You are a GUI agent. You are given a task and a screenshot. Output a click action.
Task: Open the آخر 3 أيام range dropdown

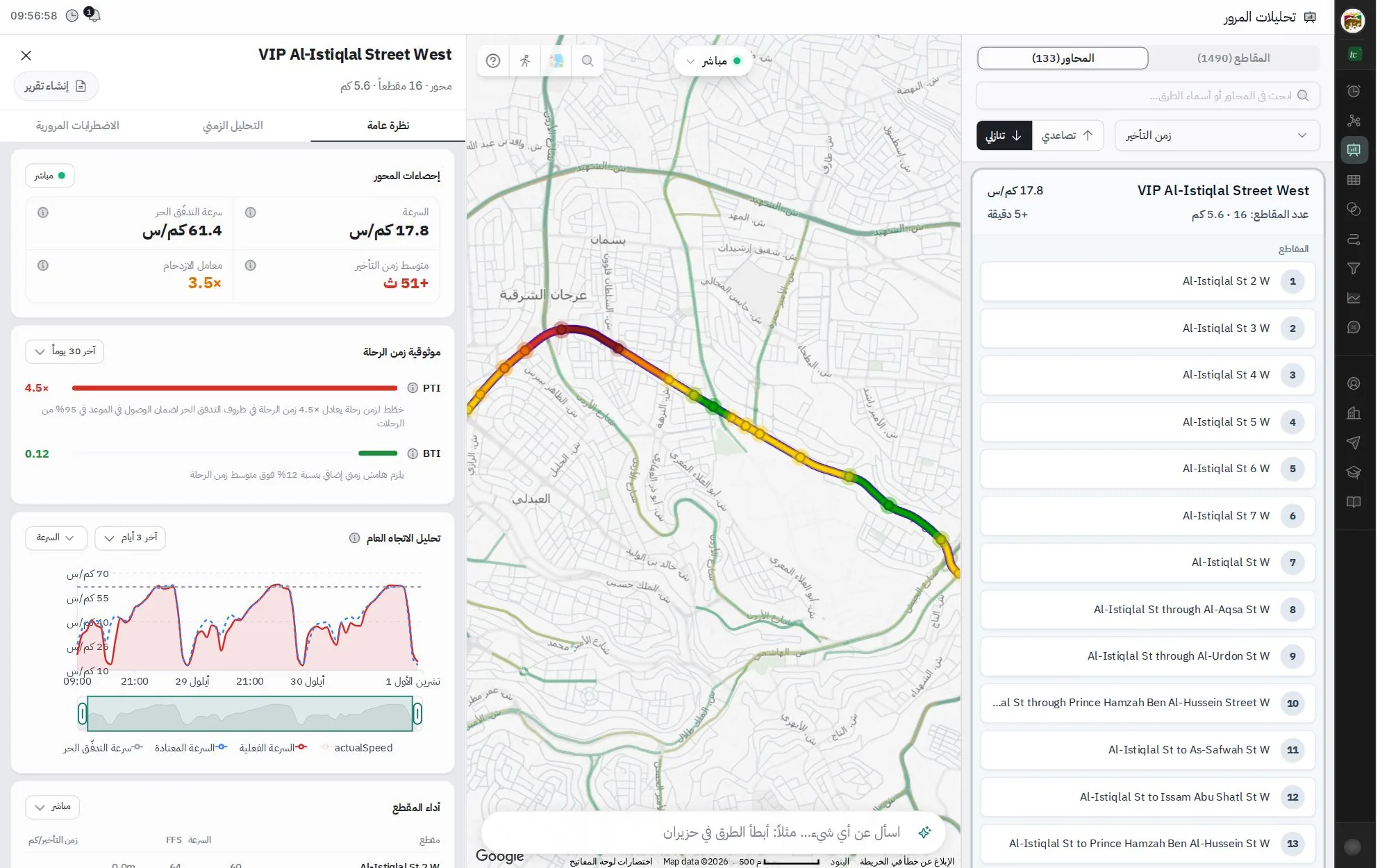tap(130, 537)
